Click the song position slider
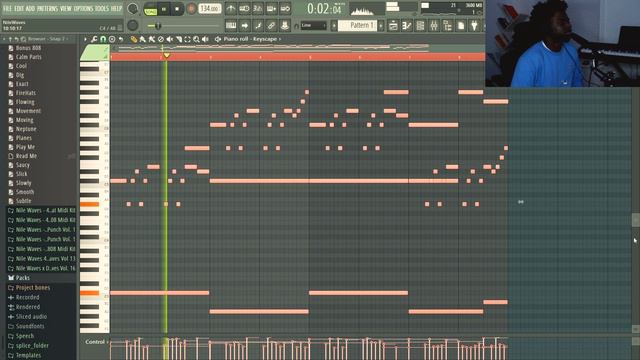640x360 pixels. click(x=184, y=26)
